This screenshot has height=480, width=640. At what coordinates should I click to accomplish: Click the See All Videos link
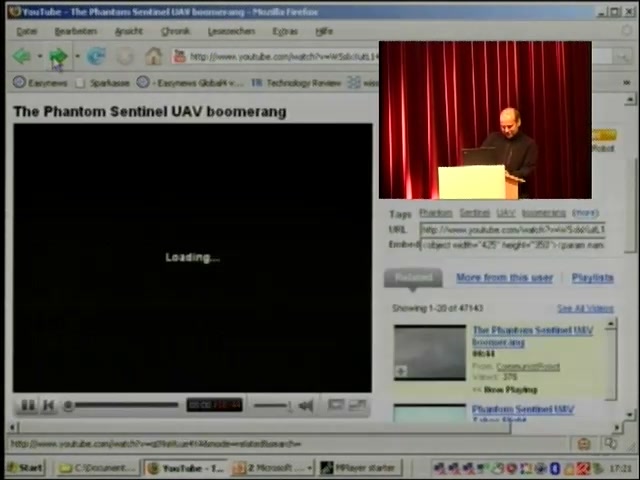585,309
